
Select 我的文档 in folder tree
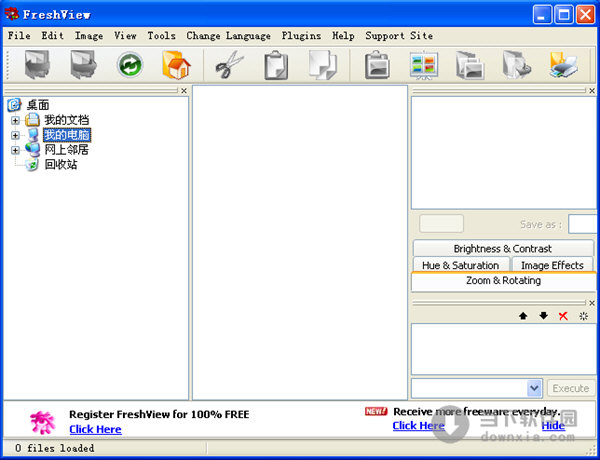click(x=67, y=120)
